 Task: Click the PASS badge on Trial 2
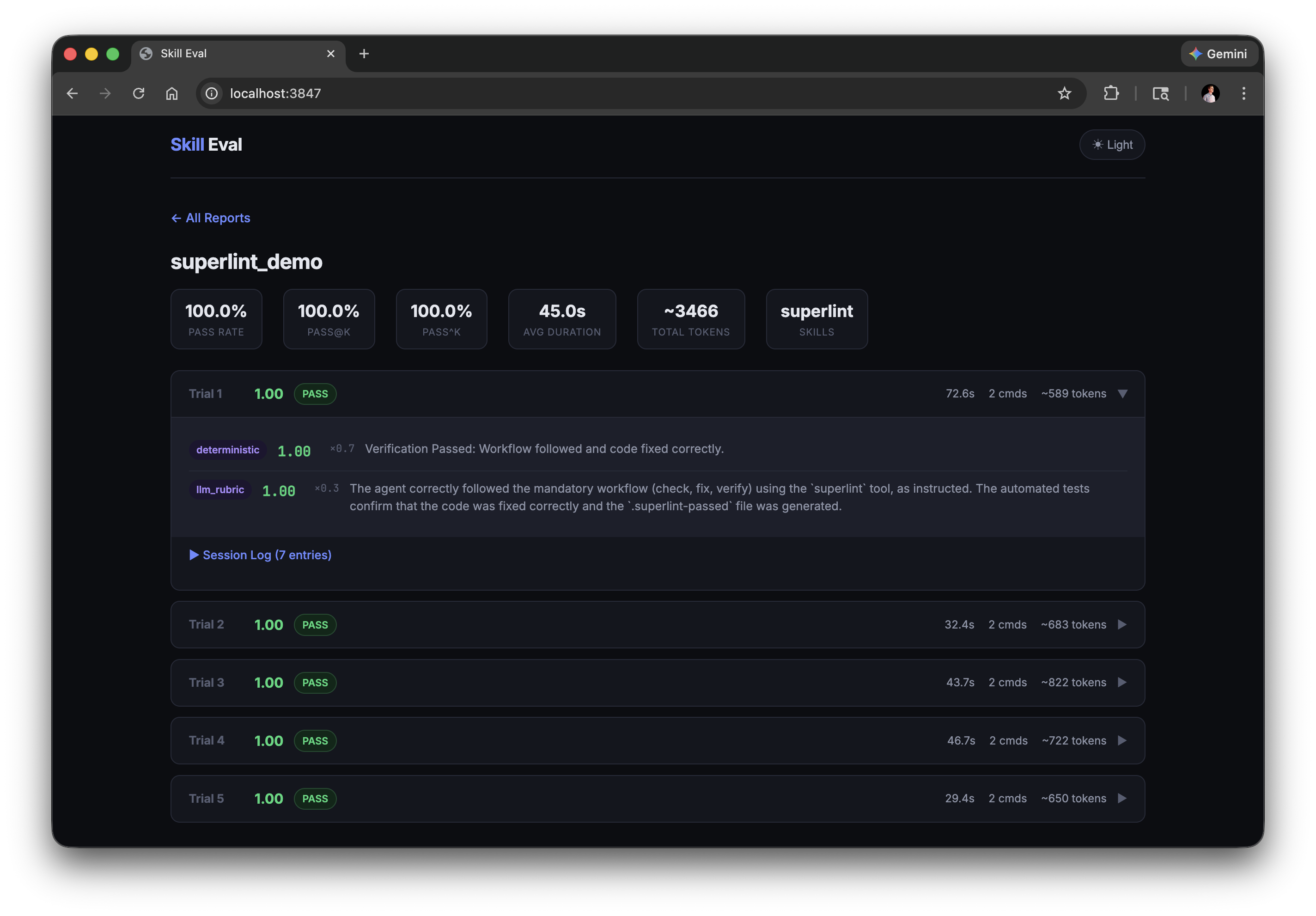point(315,625)
